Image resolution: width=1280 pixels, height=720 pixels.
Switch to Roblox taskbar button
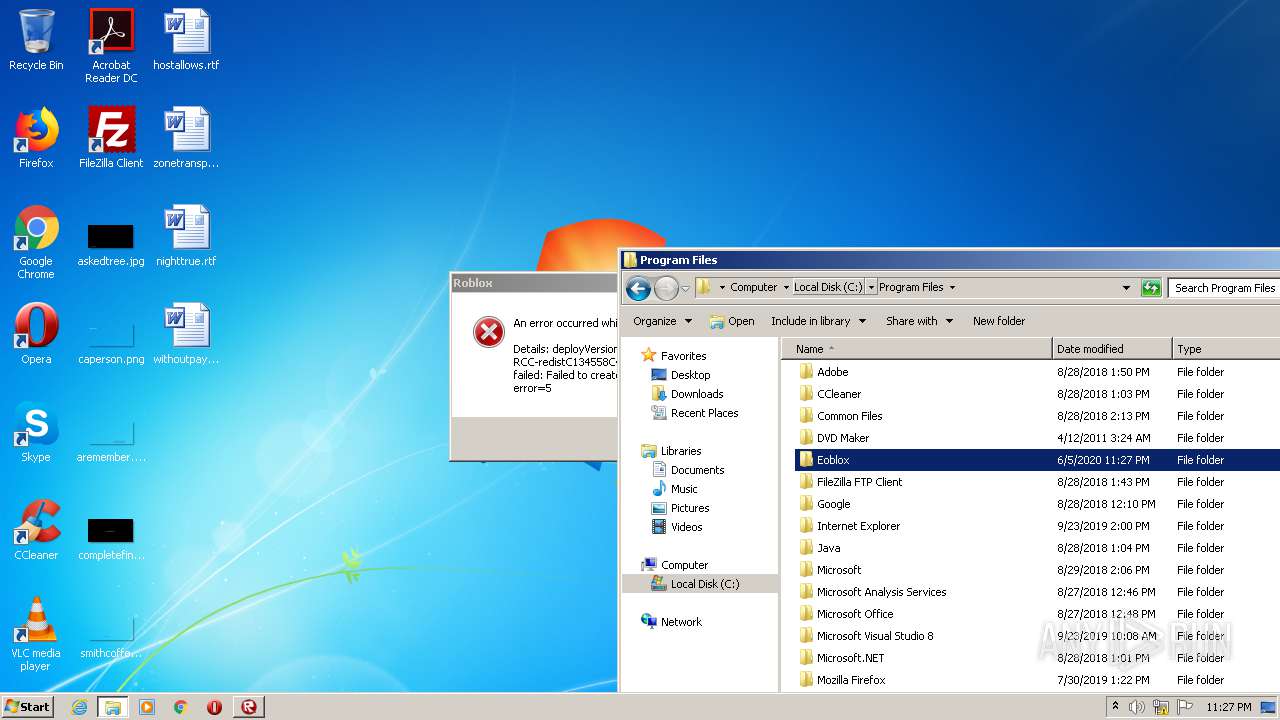[x=248, y=707]
